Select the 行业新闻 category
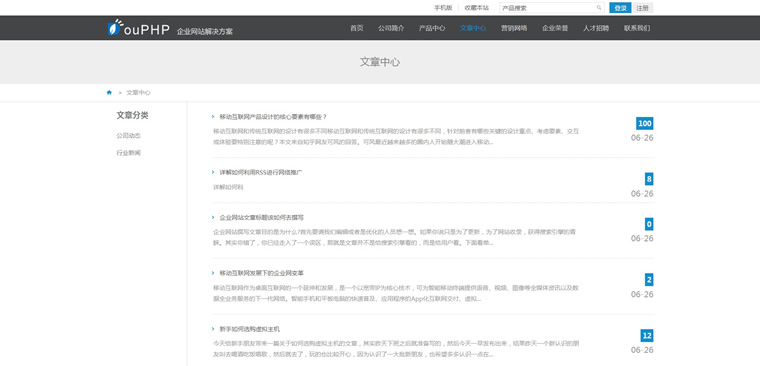 [128, 153]
